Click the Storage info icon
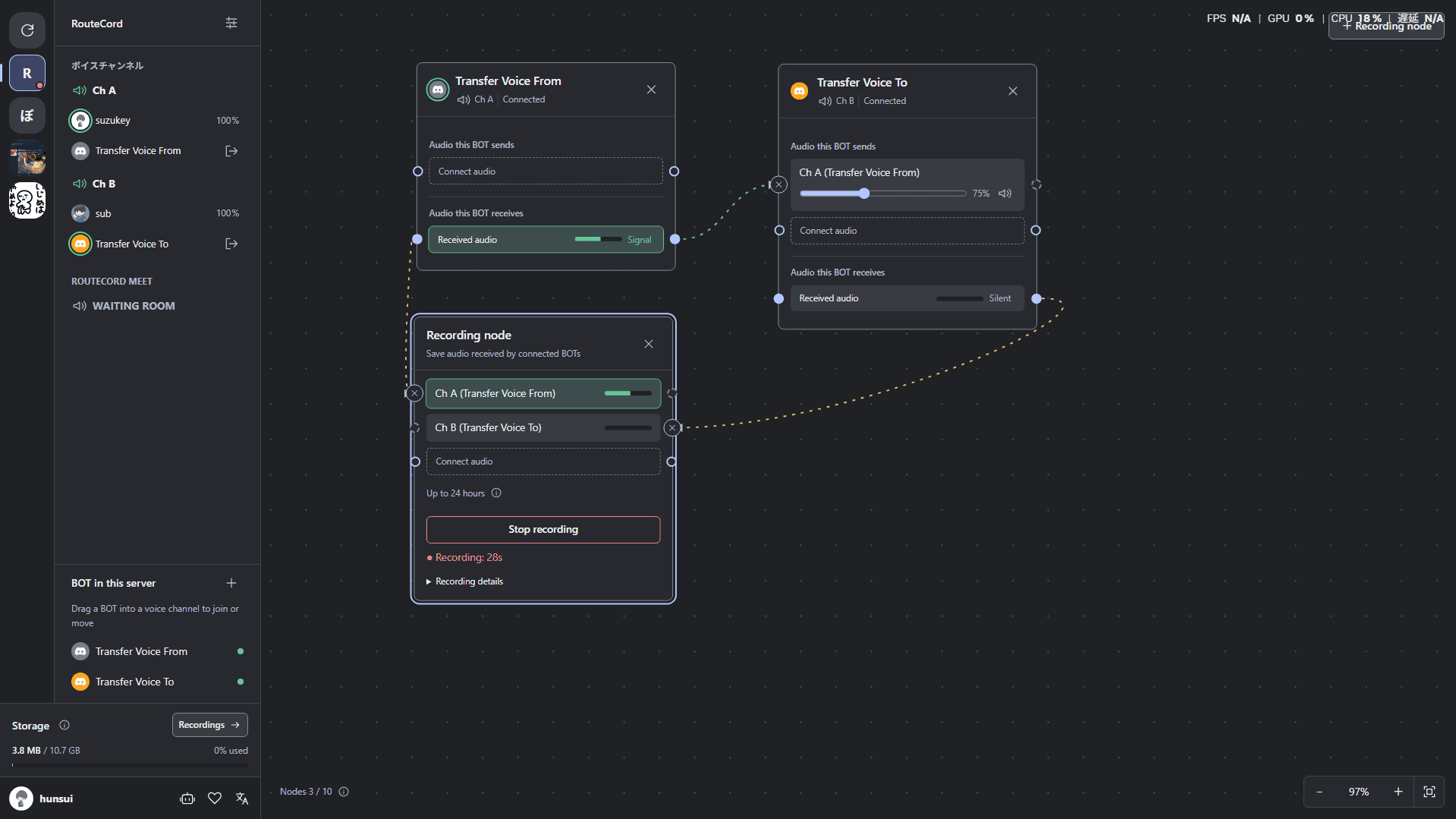The height and width of the screenshot is (819, 1456). click(x=64, y=725)
